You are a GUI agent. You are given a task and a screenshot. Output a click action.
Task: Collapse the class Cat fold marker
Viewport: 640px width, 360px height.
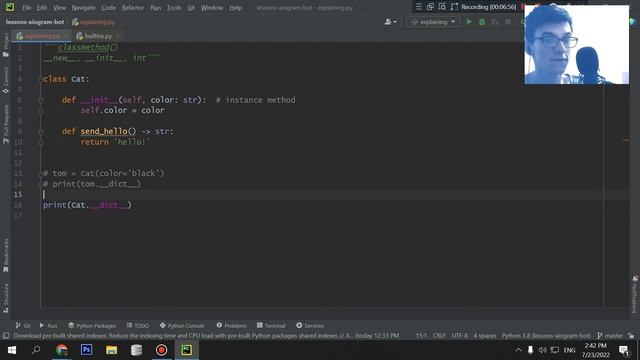[41, 79]
